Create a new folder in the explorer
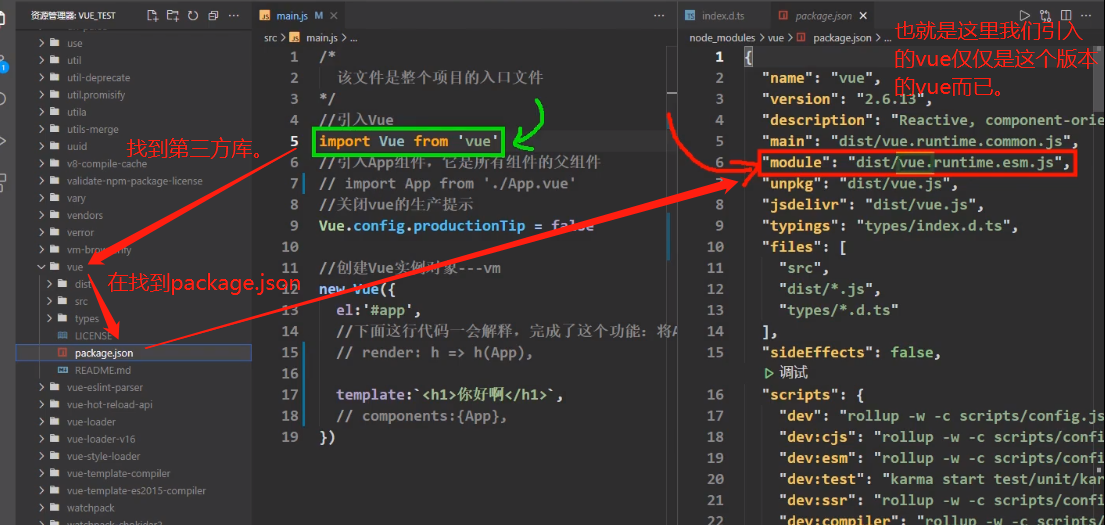Screen dimensions: 1105x525 tap(173, 15)
